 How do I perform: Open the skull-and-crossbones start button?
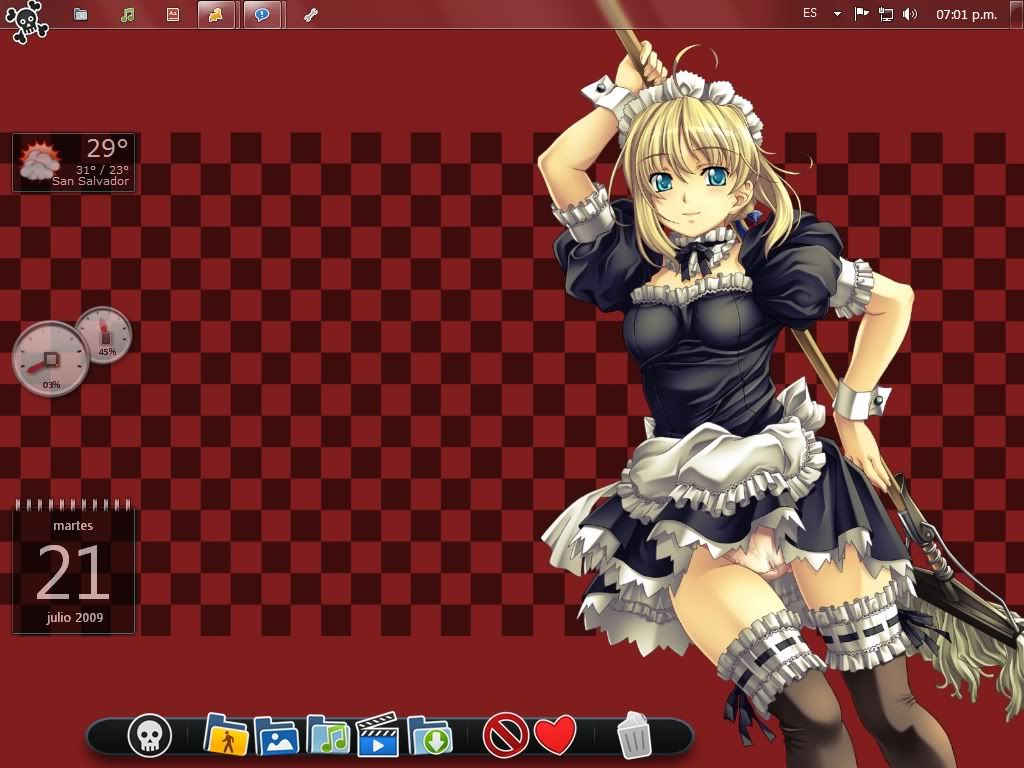pyautogui.click(x=27, y=21)
